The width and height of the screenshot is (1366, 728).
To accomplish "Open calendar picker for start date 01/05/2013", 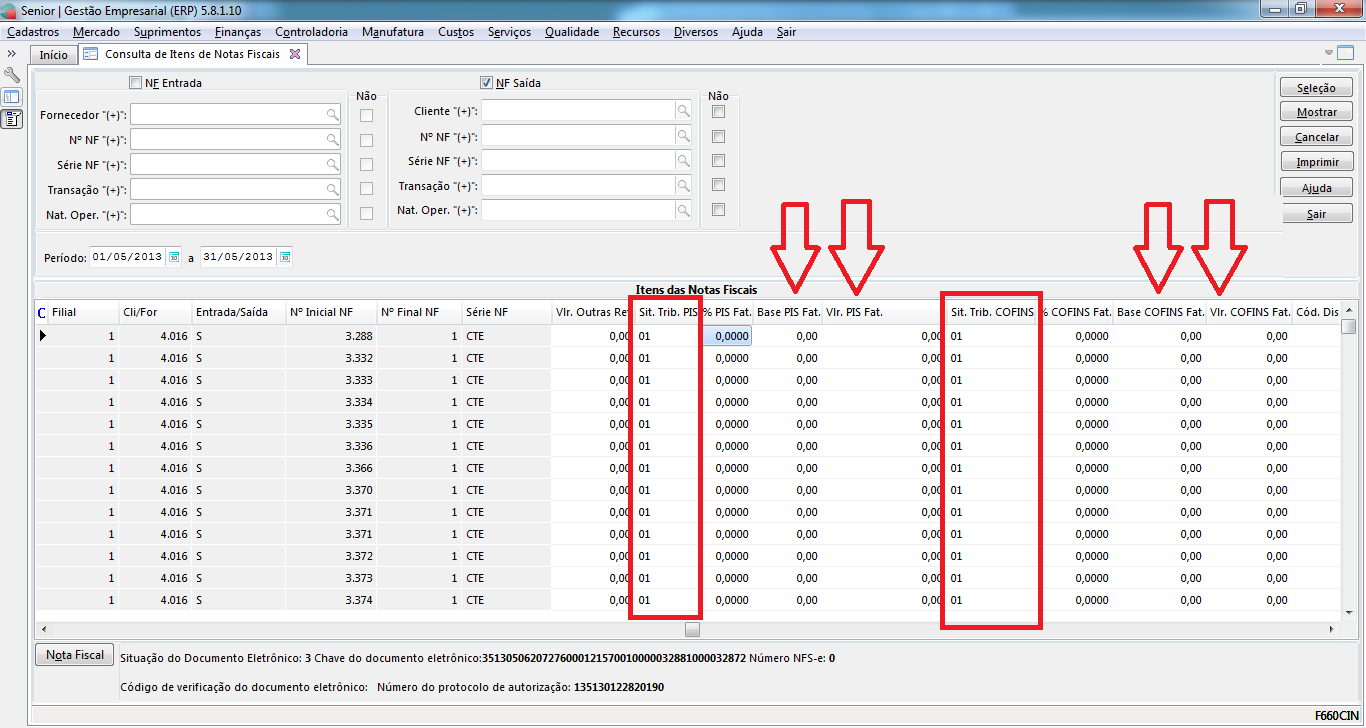I will [x=173, y=257].
